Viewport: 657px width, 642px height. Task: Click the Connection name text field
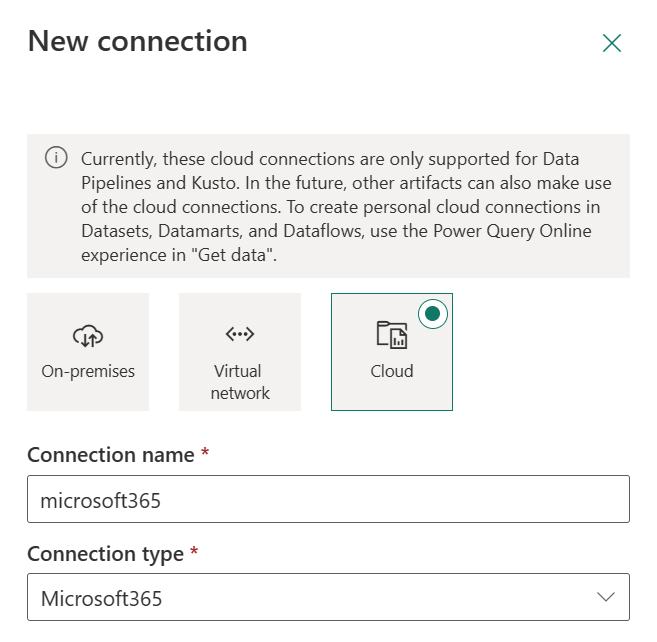click(x=328, y=499)
